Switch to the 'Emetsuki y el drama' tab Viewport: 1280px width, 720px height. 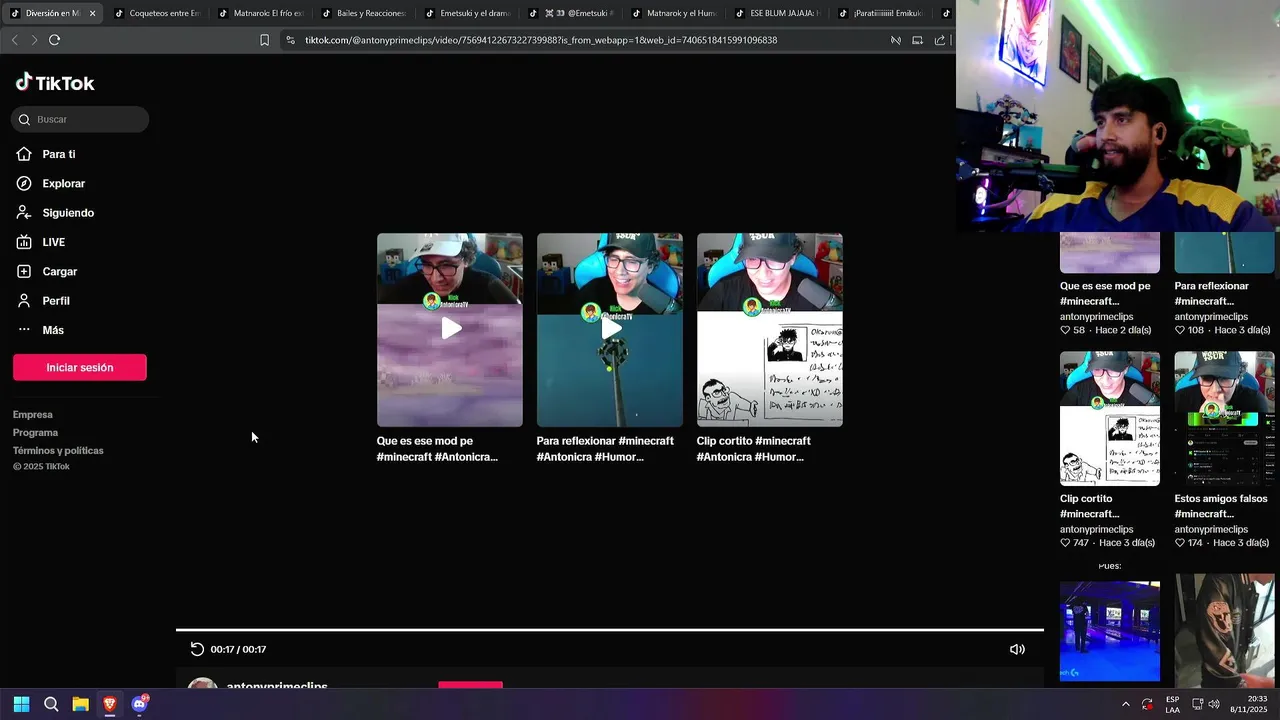[468, 13]
